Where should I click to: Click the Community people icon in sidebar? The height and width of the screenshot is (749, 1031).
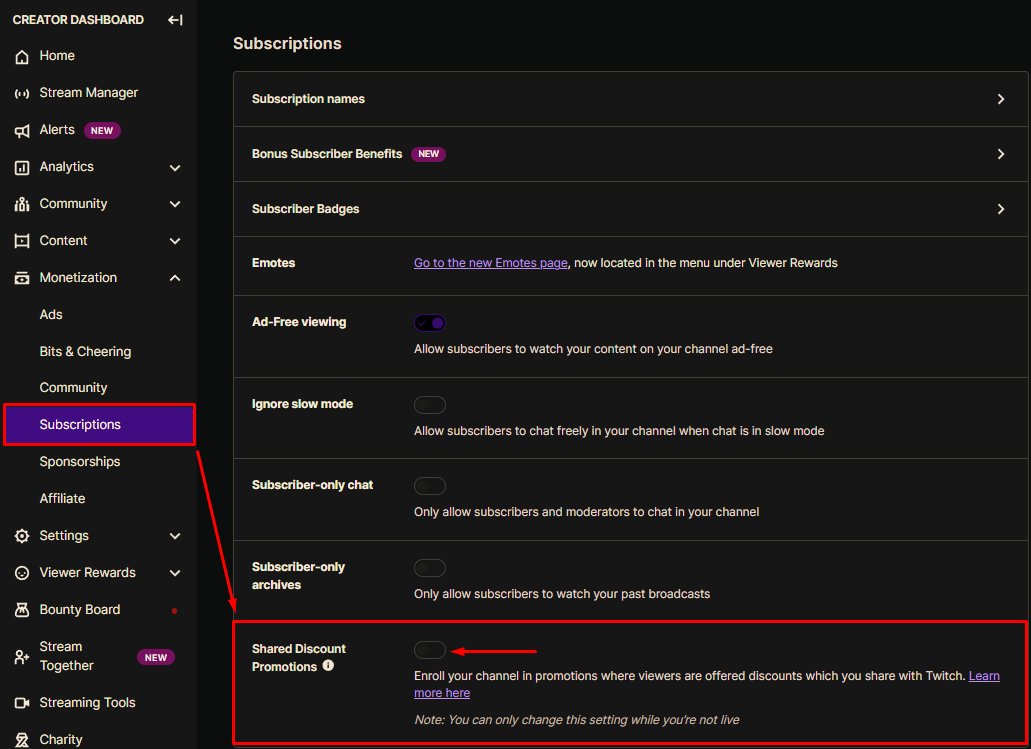(22, 205)
